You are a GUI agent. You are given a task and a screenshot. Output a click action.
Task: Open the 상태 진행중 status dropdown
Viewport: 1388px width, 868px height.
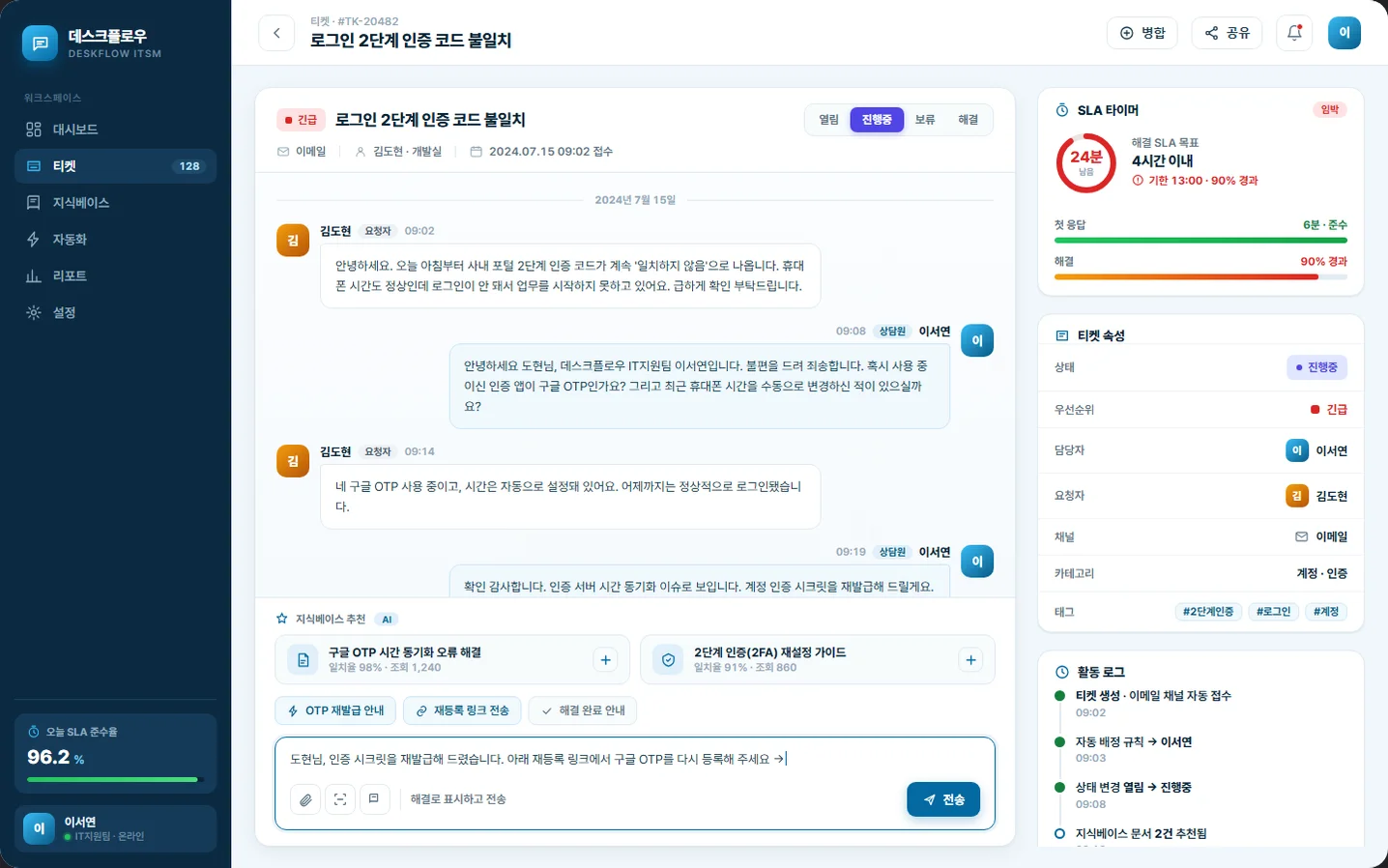1316,367
